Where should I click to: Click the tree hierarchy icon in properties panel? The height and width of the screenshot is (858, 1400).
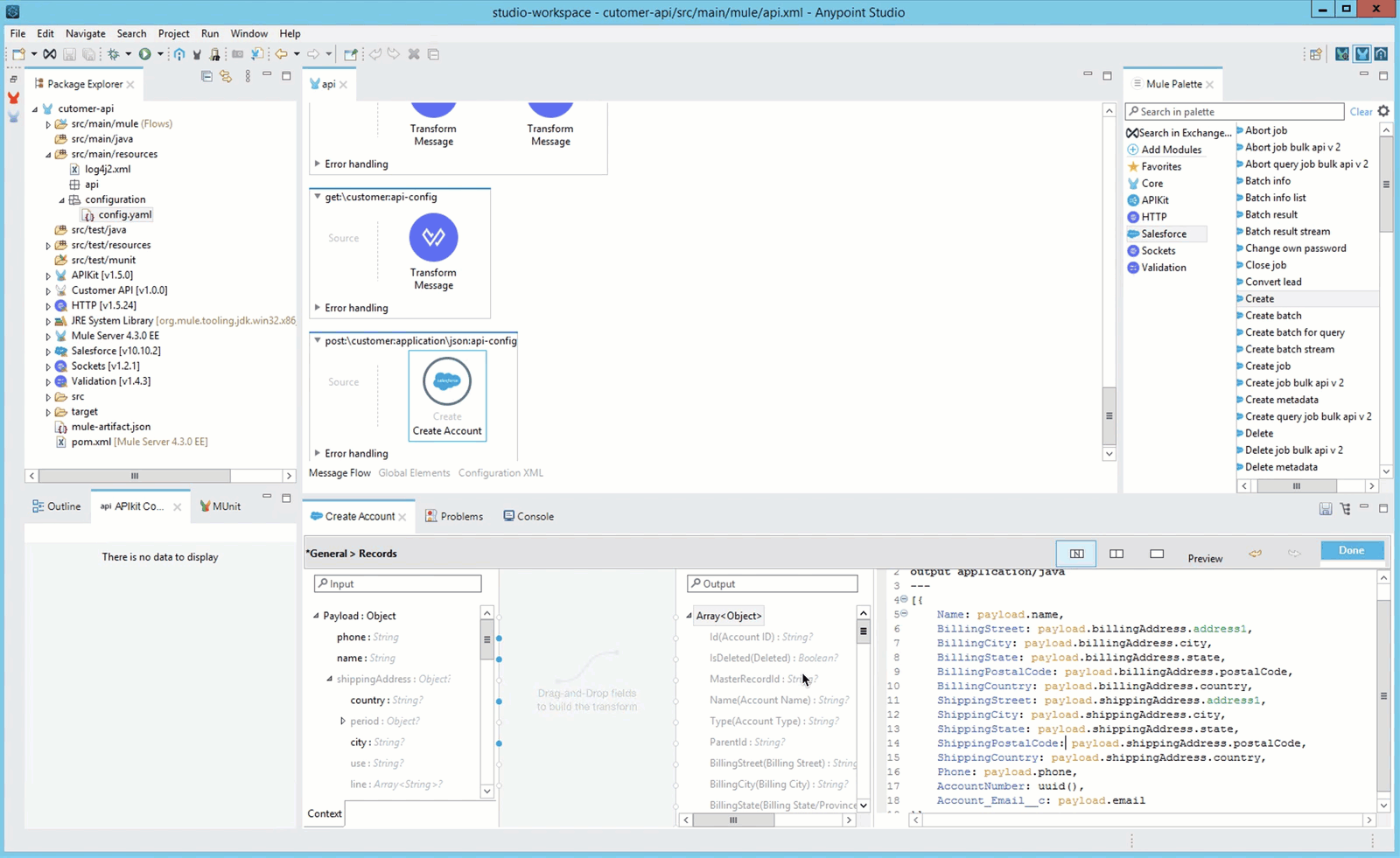point(1346,509)
